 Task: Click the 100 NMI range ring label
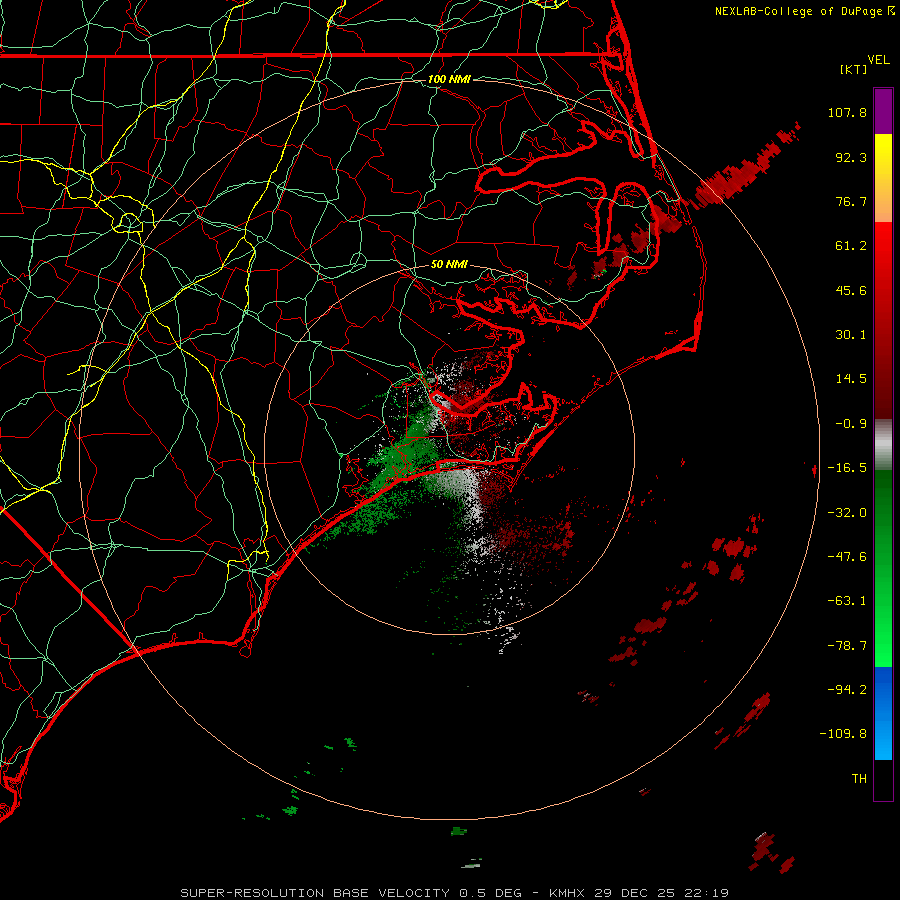pyautogui.click(x=449, y=79)
